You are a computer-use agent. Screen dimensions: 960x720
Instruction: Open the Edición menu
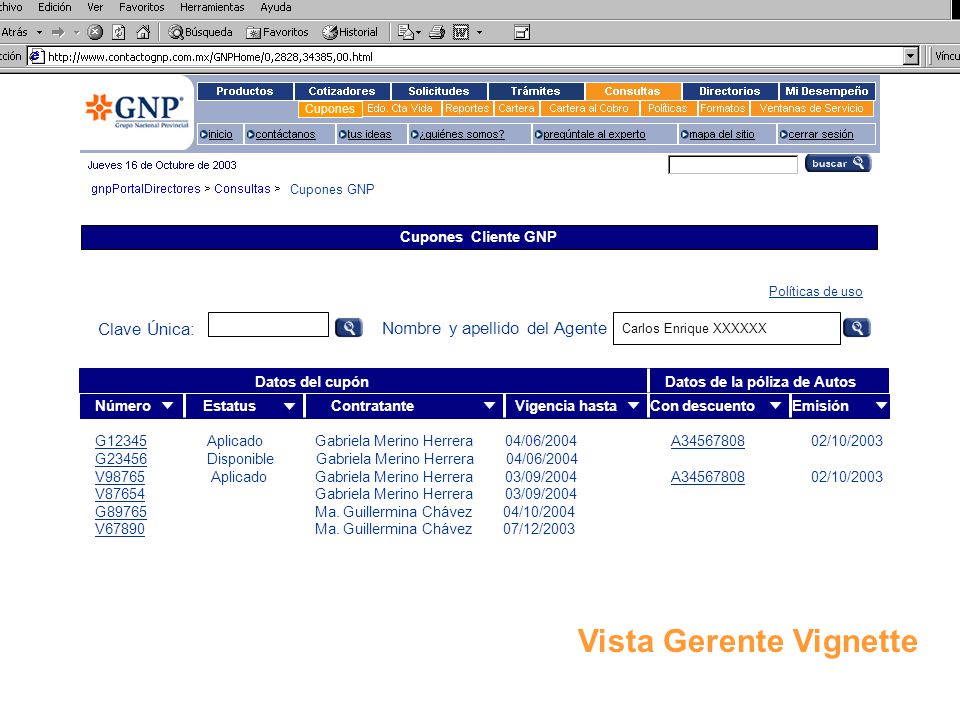(x=54, y=7)
